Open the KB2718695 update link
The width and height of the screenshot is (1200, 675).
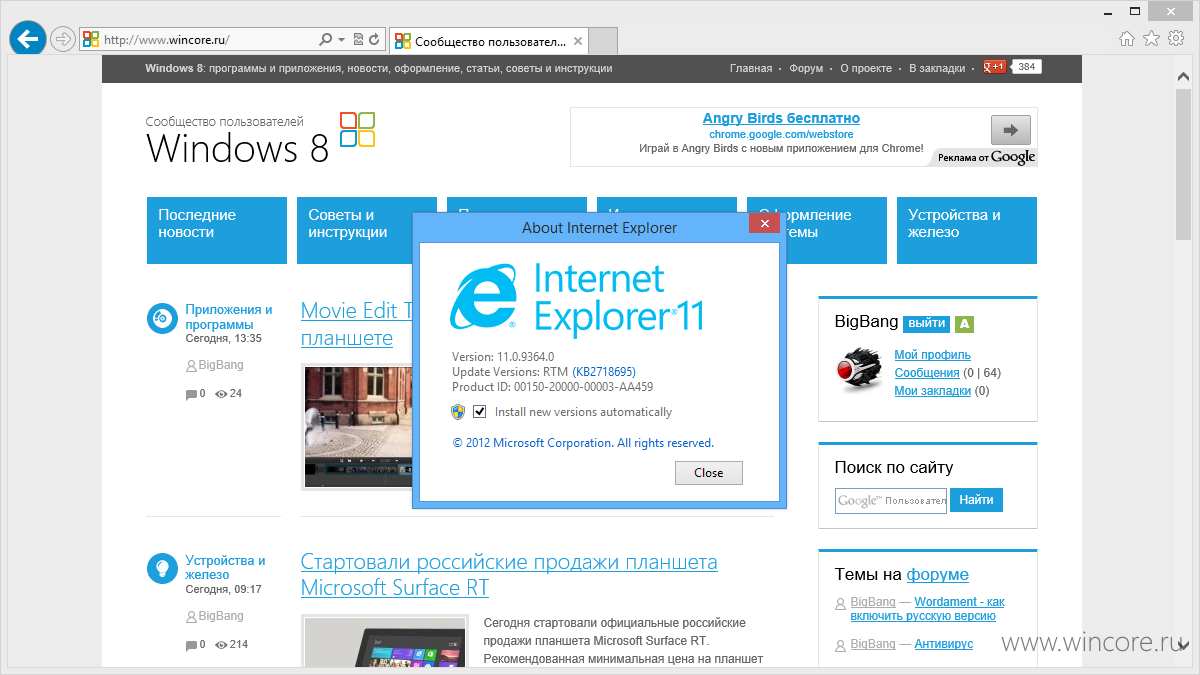coord(604,371)
